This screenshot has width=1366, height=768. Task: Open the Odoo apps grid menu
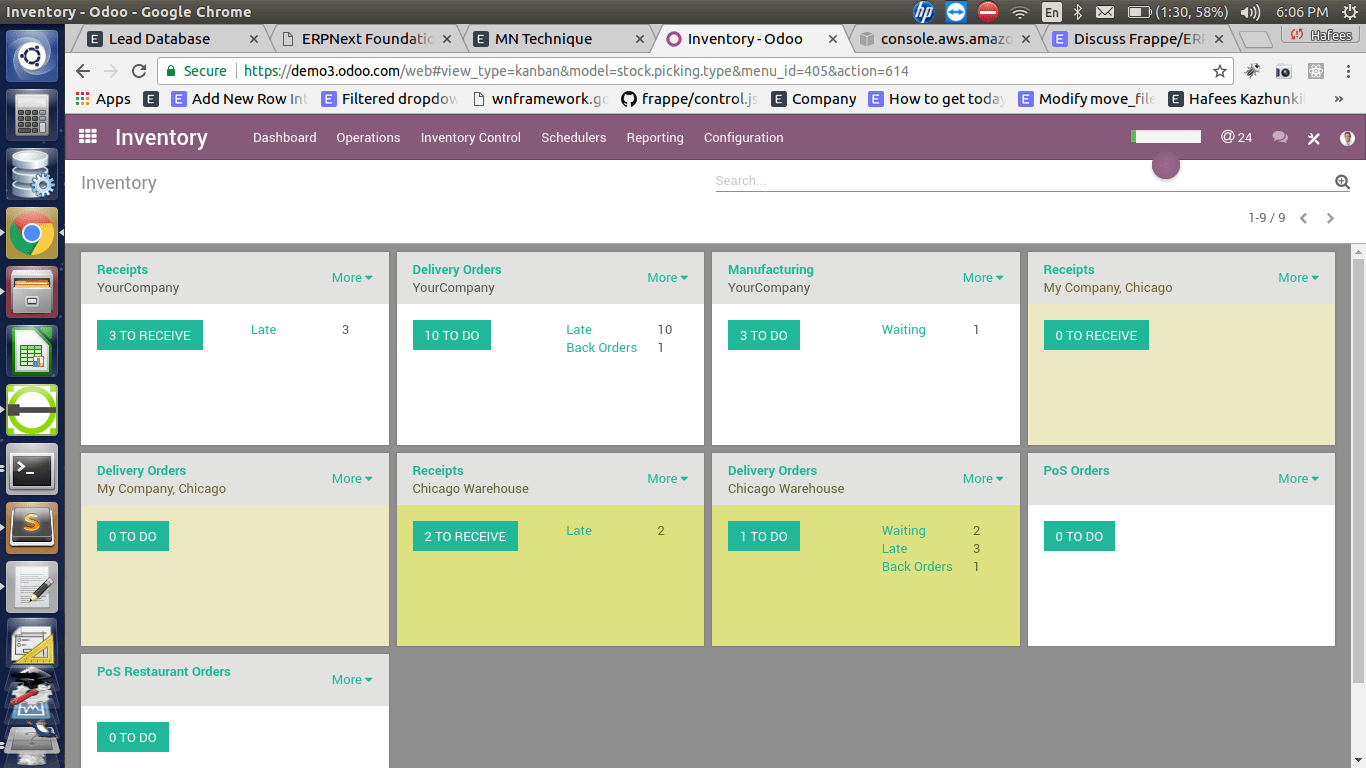pyautogui.click(x=88, y=137)
